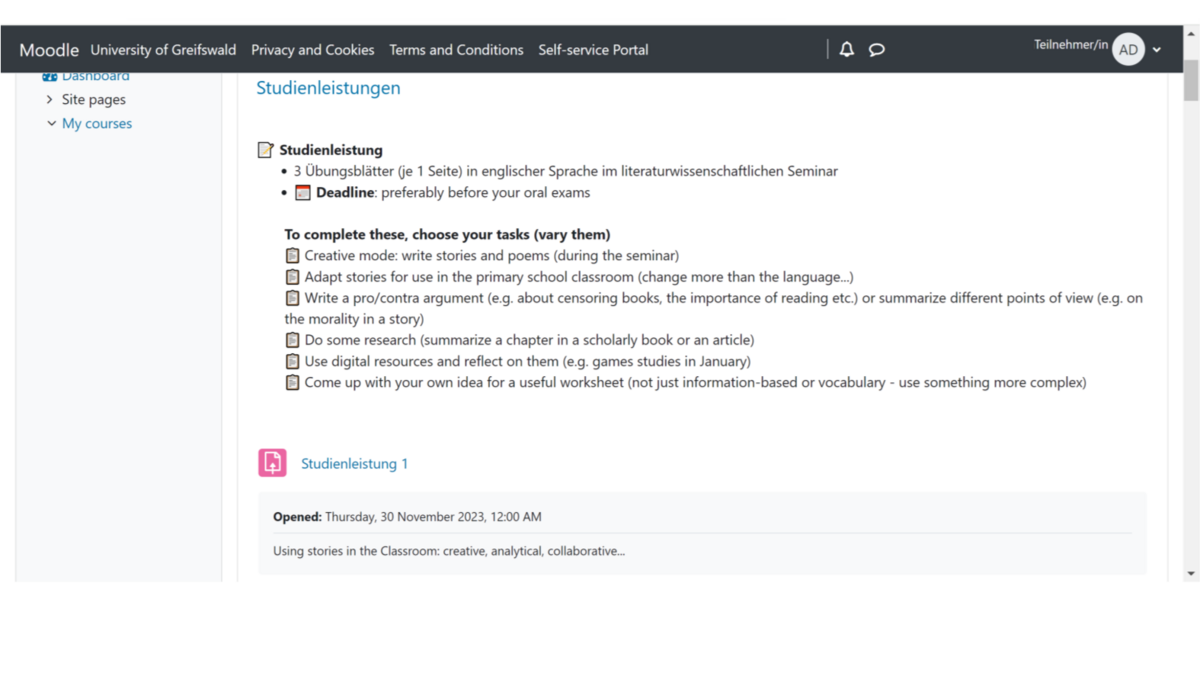This screenshot has height=676, width=1200.
Task: Expand the Site pages tree item
Action: [x=50, y=99]
